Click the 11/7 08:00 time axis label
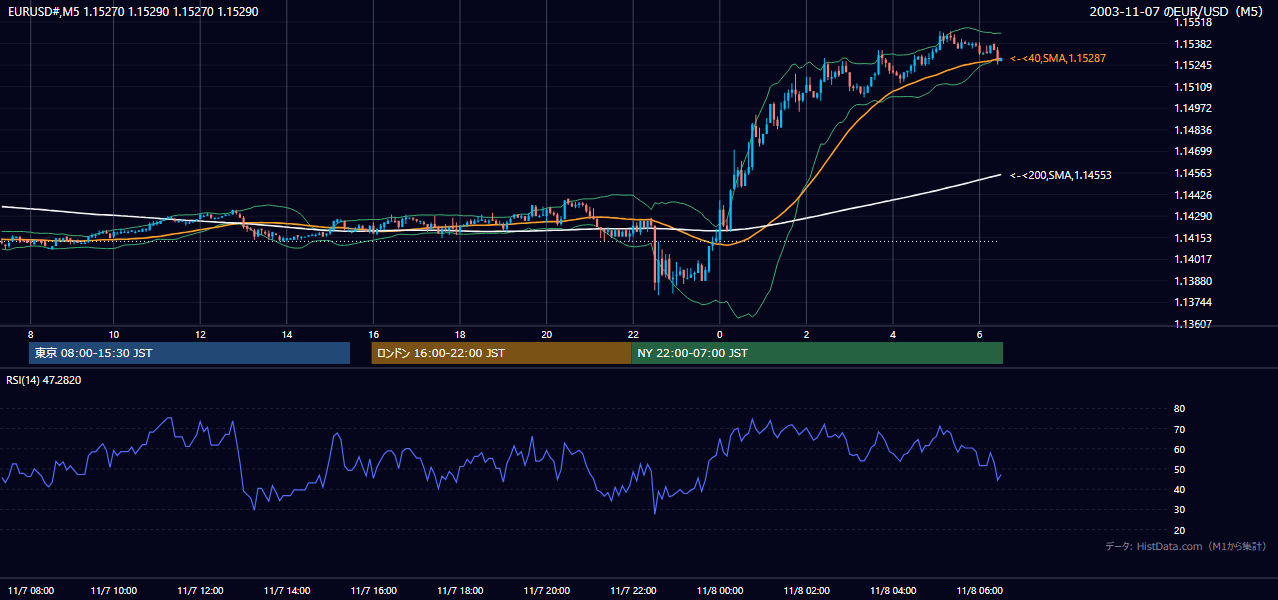 coord(30,590)
